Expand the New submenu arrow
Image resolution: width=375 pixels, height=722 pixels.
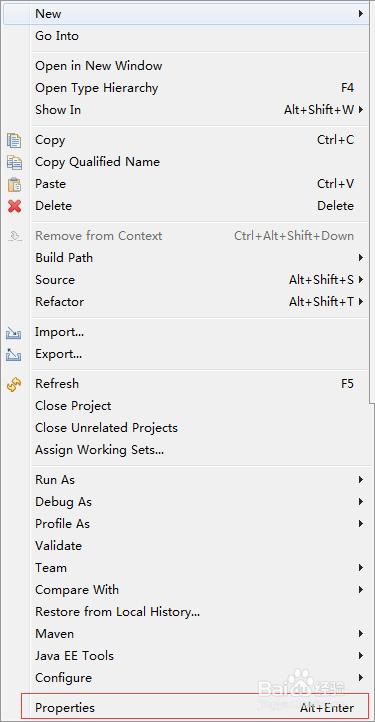[x=361, y=14]
